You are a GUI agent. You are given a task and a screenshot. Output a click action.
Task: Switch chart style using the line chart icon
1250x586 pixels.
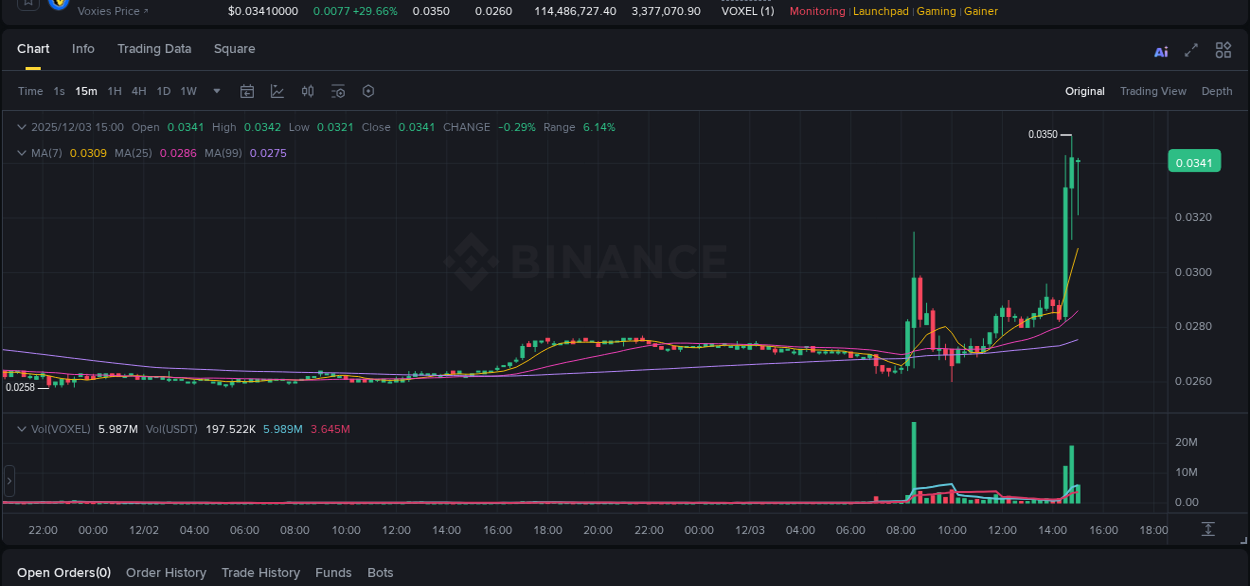pyautogui.click(x=277, y=91)
